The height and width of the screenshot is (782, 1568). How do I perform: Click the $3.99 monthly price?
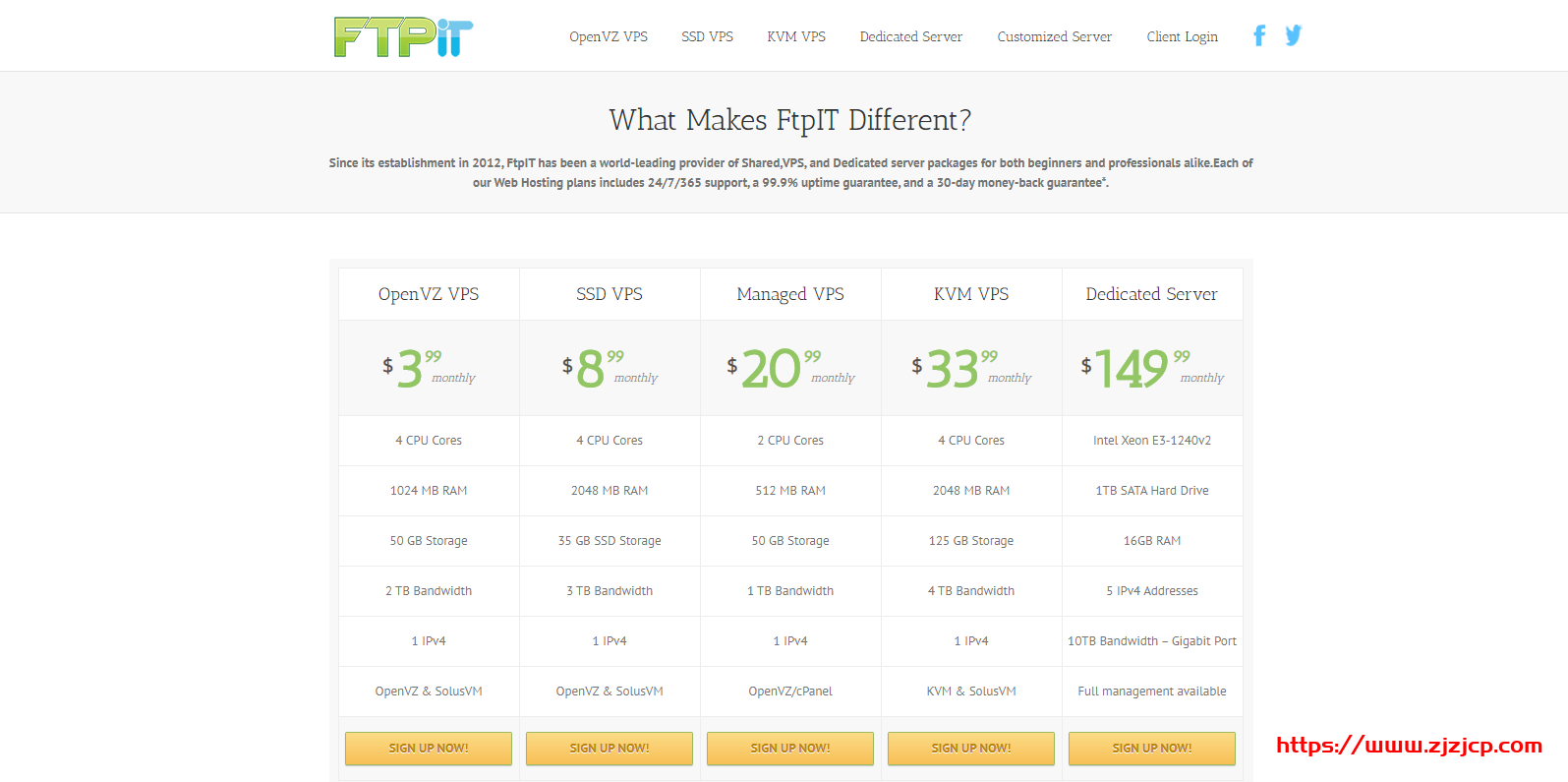(429, 368)
